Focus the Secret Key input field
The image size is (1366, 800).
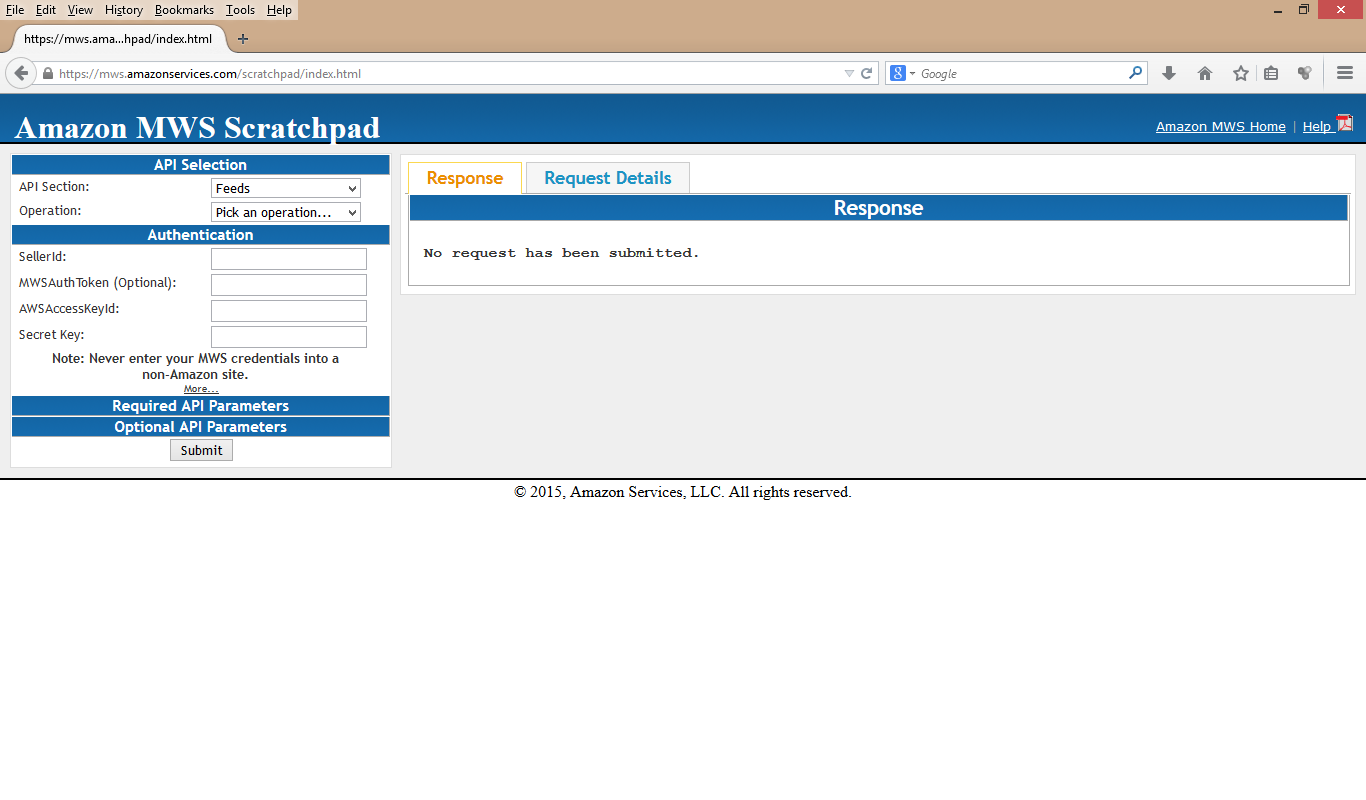(x=289, y=337)
